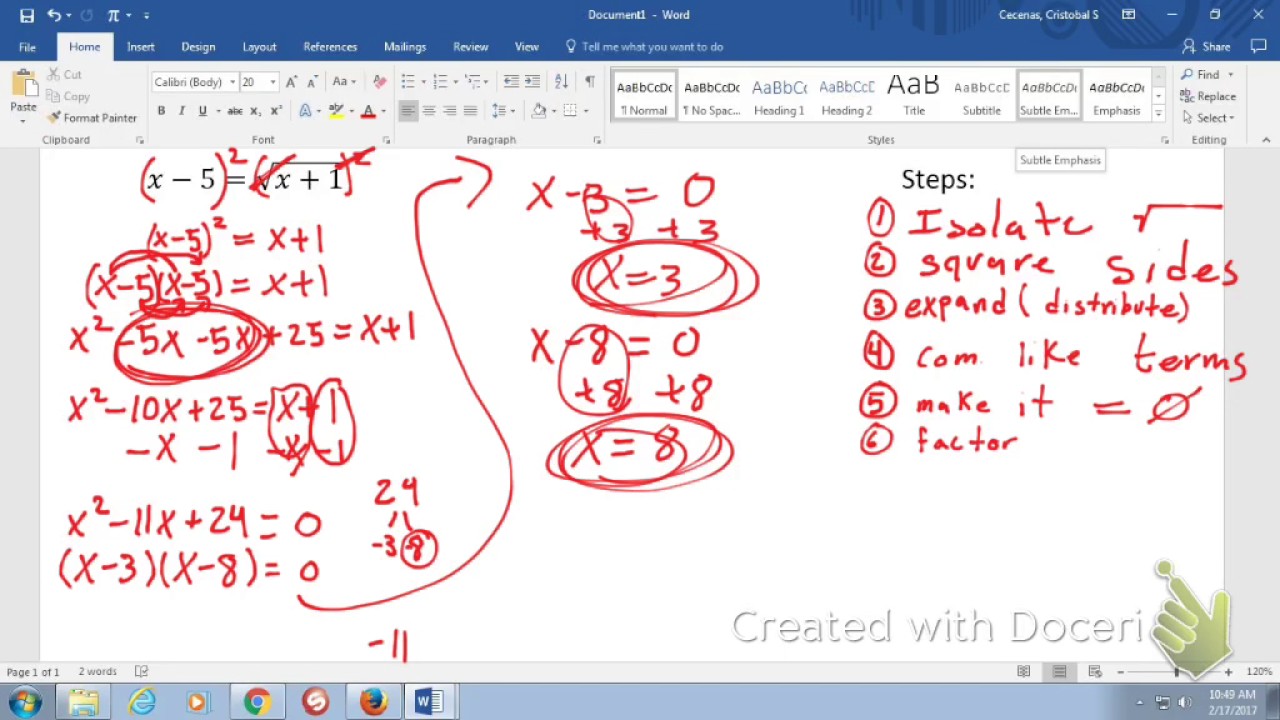Image resolution: width=1280 pixels, height=720 pixels.
Task: Toggle Underline formatting
Action: click(202, 111)
